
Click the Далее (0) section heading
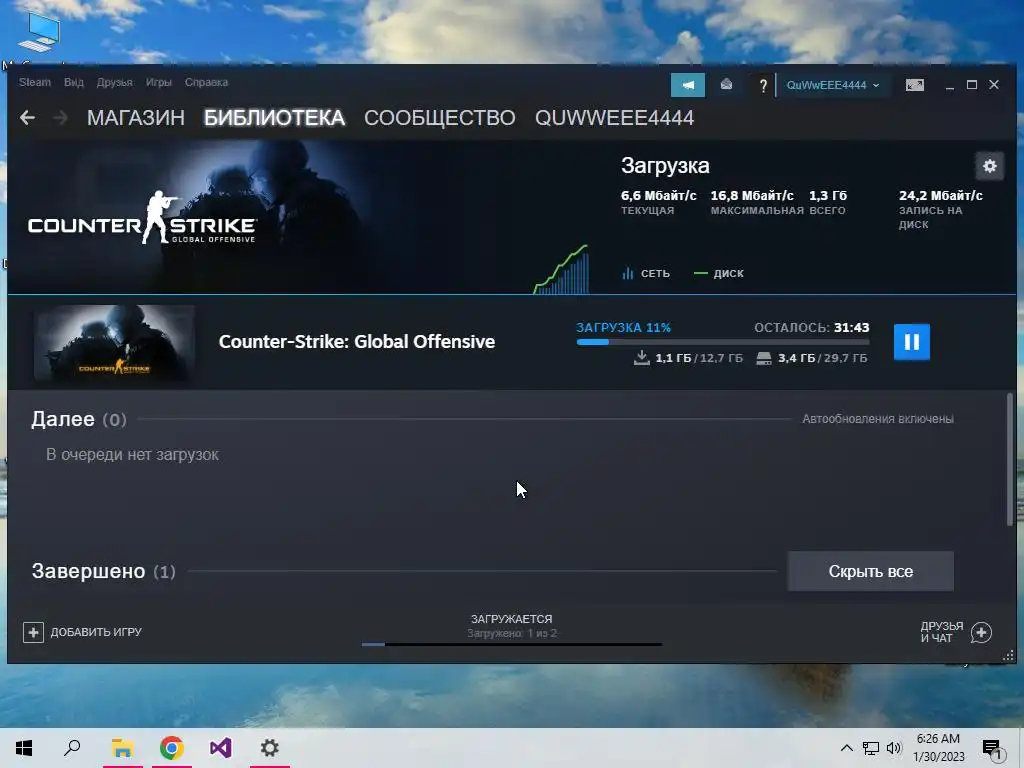pyautogui.click(x=79, y=419)
